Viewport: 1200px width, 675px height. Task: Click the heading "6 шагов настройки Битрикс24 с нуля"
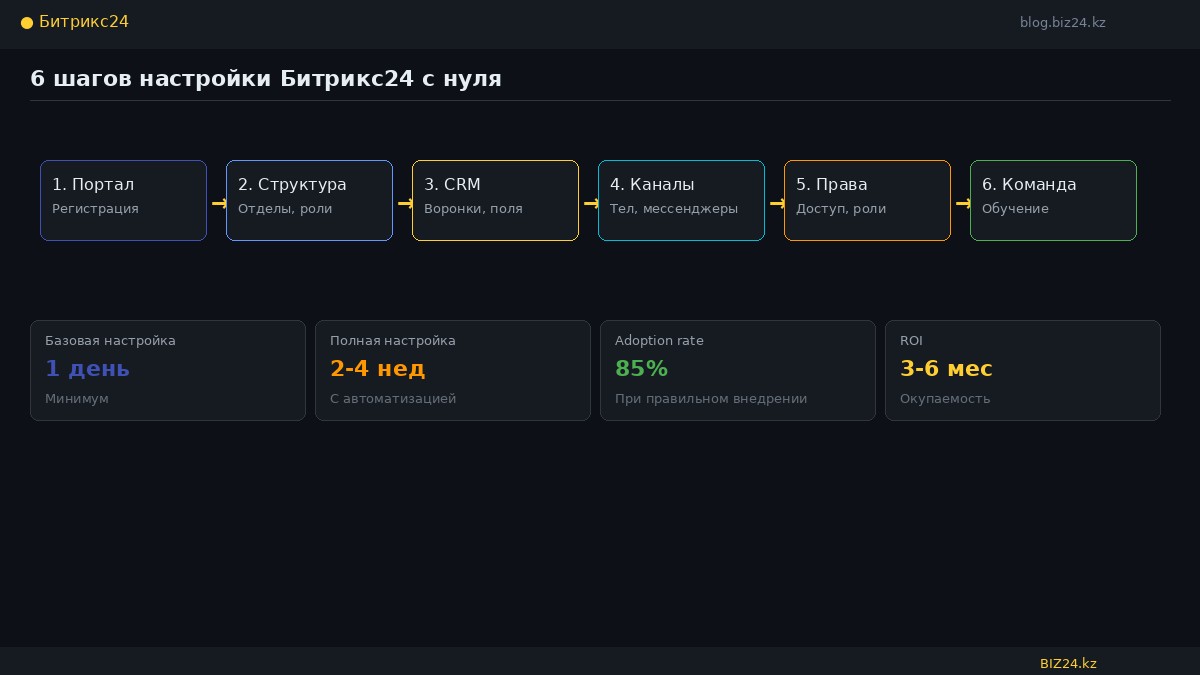coord(266,78)
